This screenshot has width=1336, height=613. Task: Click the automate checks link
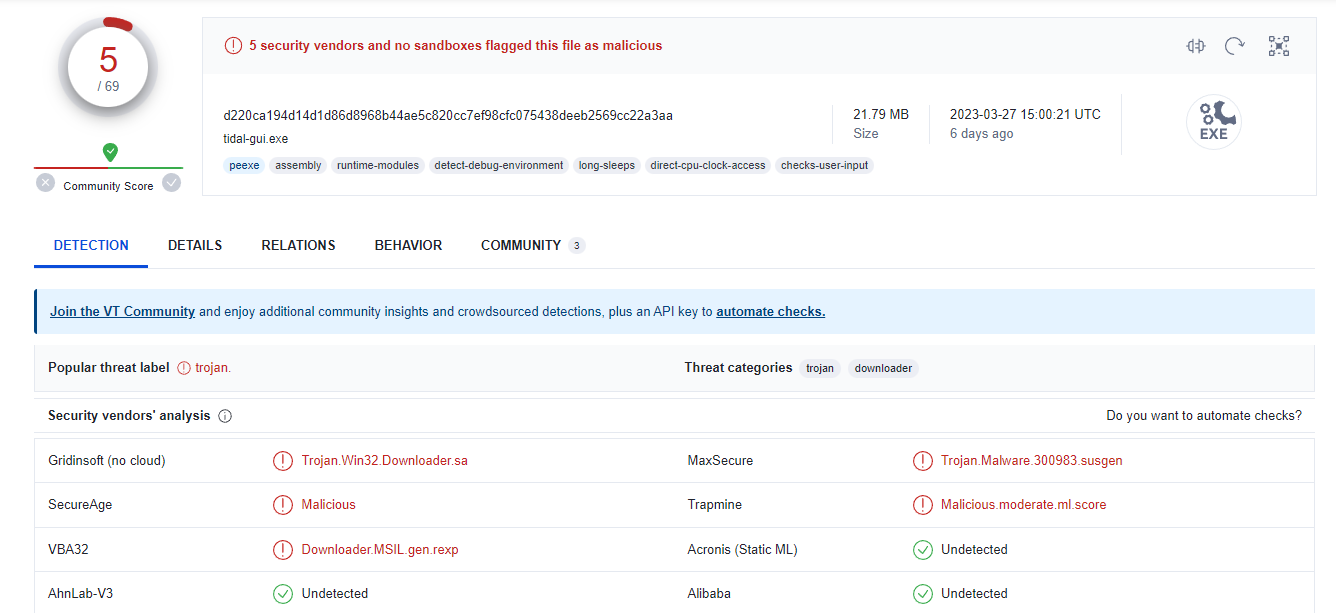pos(770,311)
